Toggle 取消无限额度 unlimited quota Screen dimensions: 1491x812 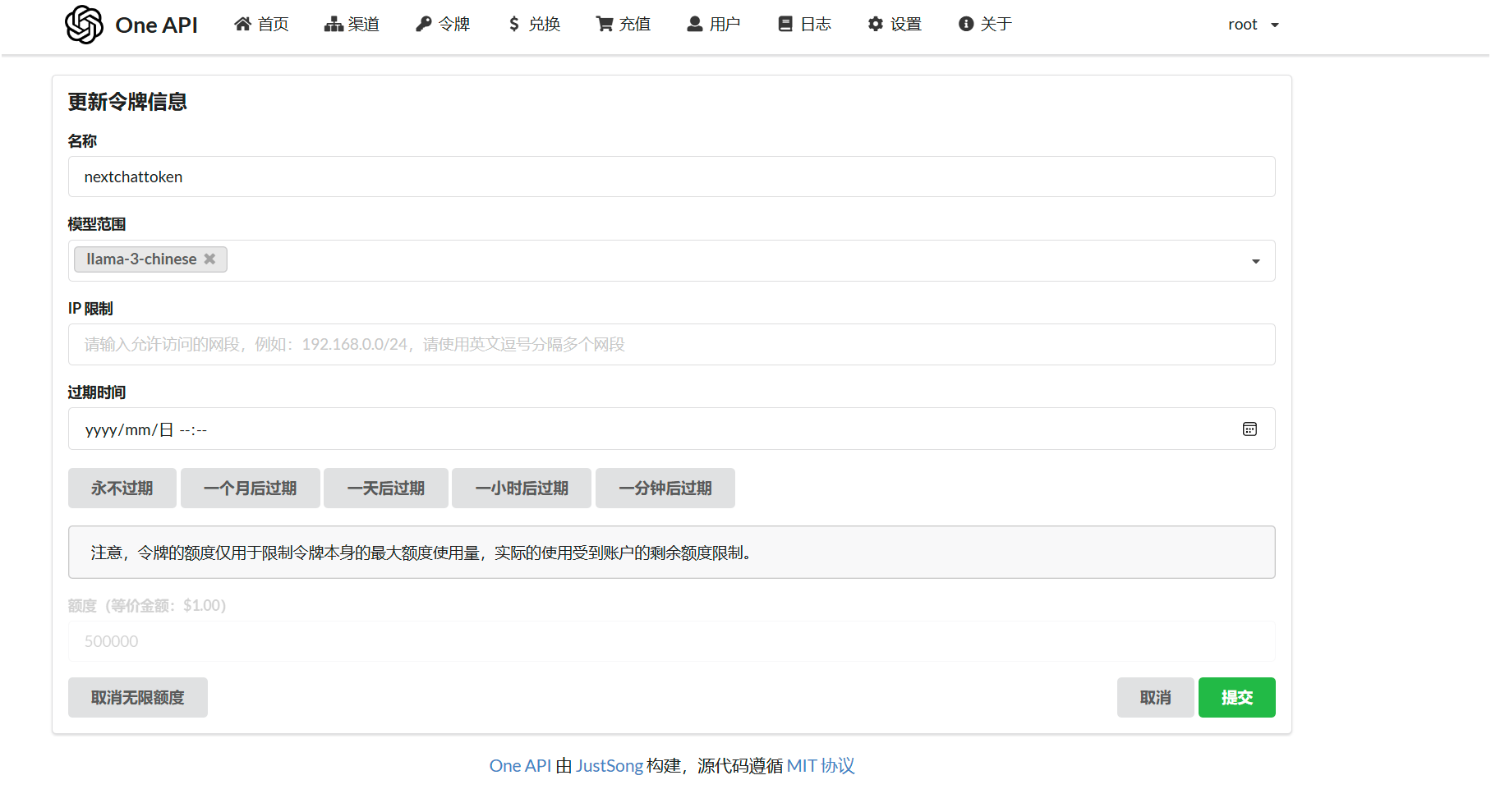(x=137, y=698)
